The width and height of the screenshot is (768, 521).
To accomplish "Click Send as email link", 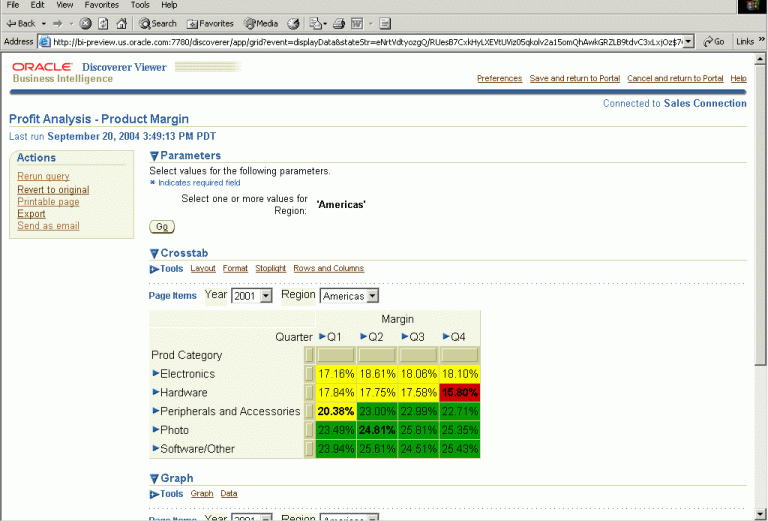I will (48, 226).
